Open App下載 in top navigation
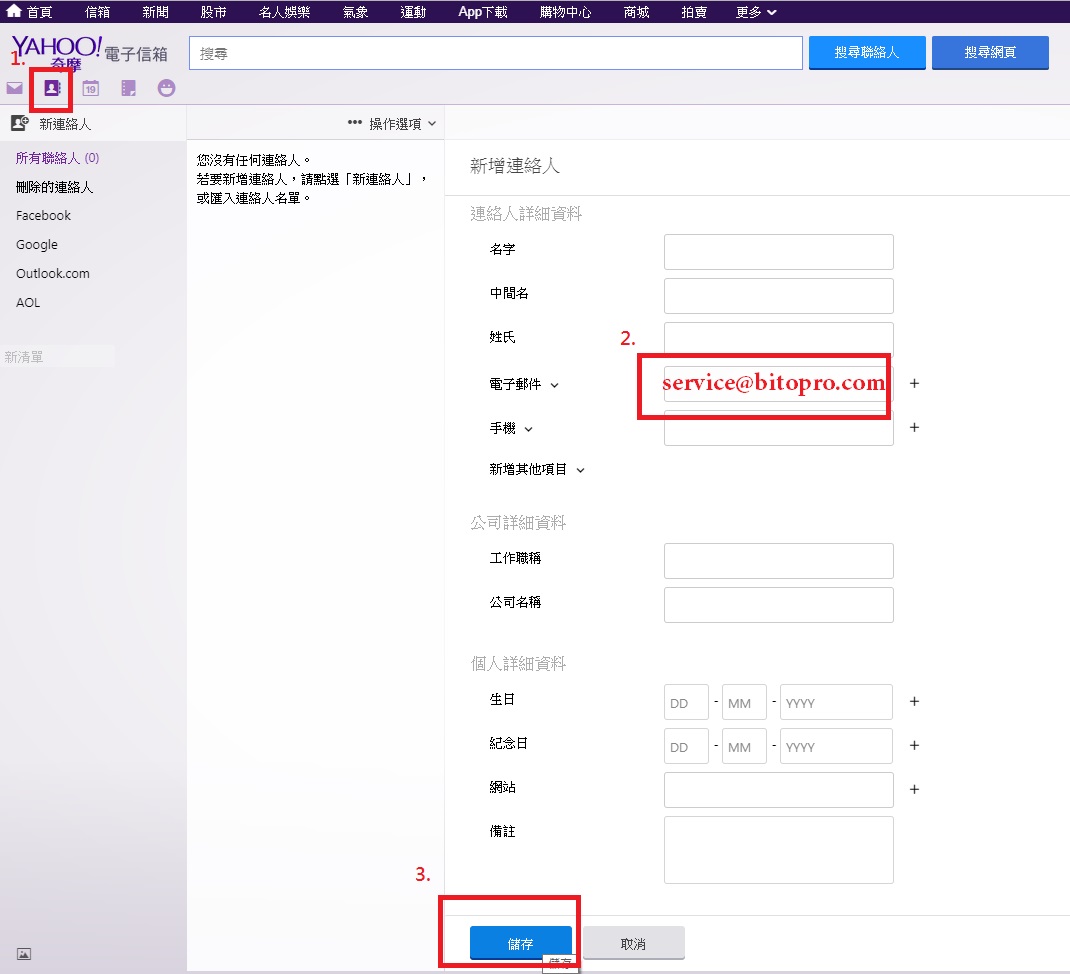Viewport: 1070px width, 974px height. click(483, 12)
